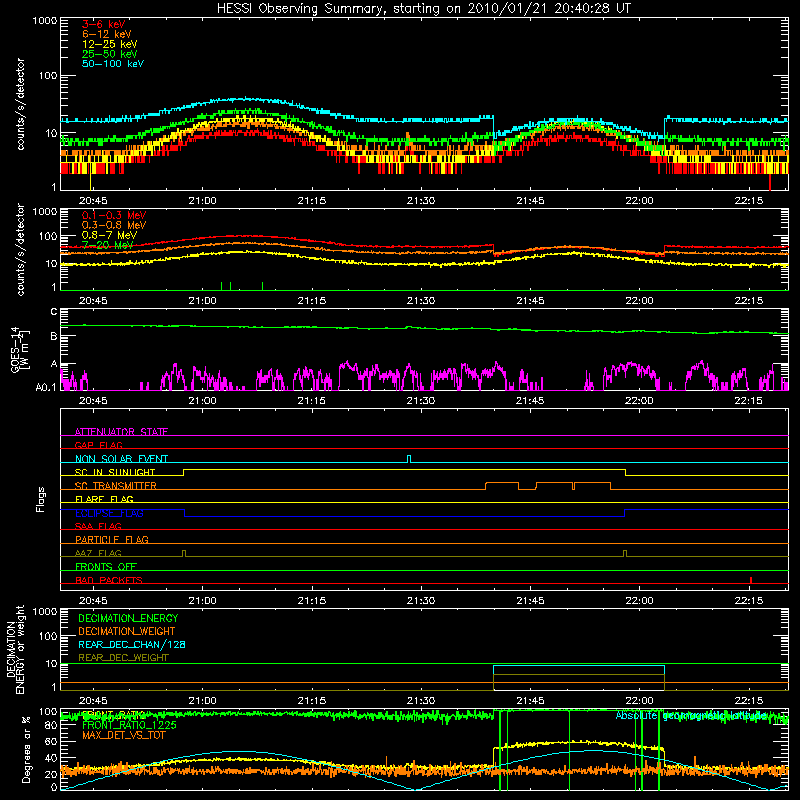Click the 22:15 tick label under the top panel
Screen dimensions: 800x800
click(748, 201)
